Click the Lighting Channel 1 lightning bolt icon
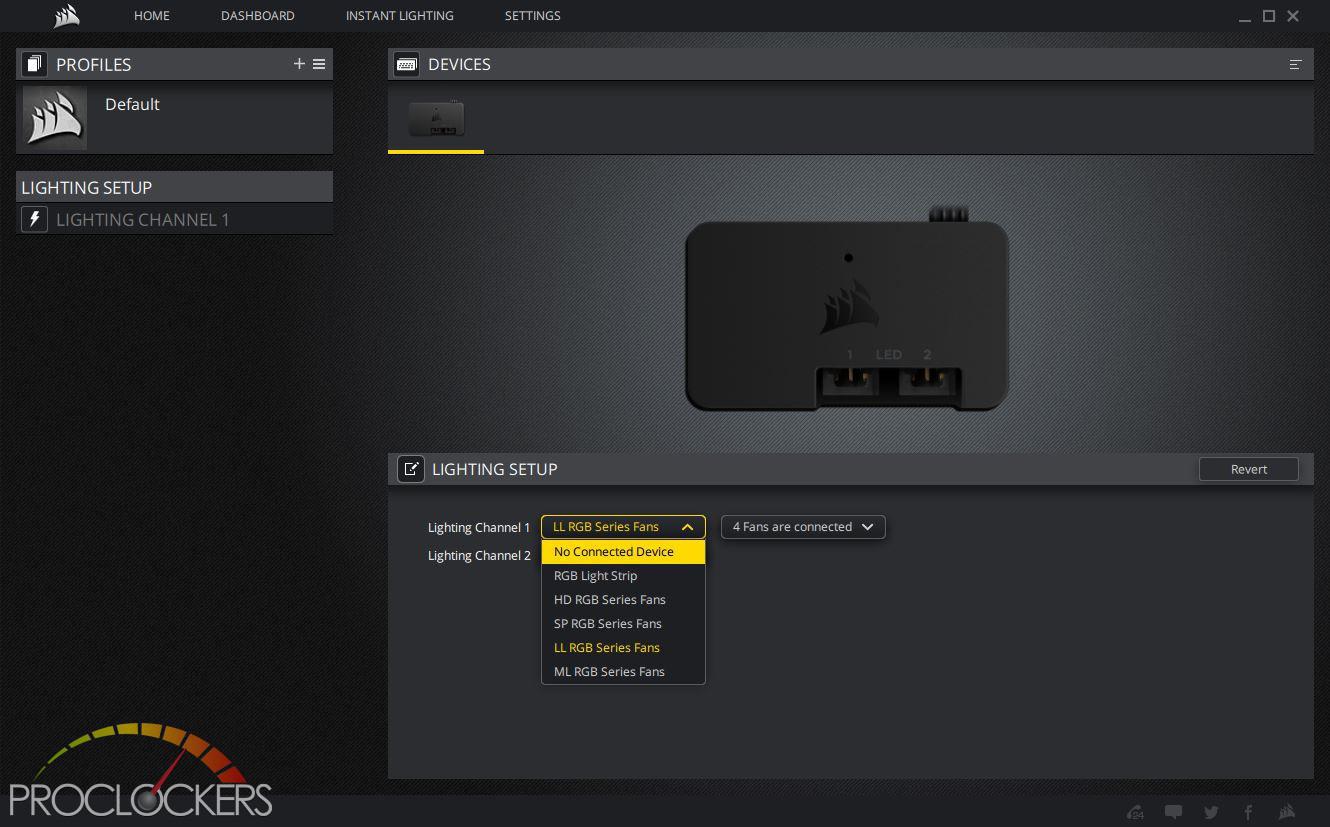Viewport: 1330px width, 827px height. (34, 219)
